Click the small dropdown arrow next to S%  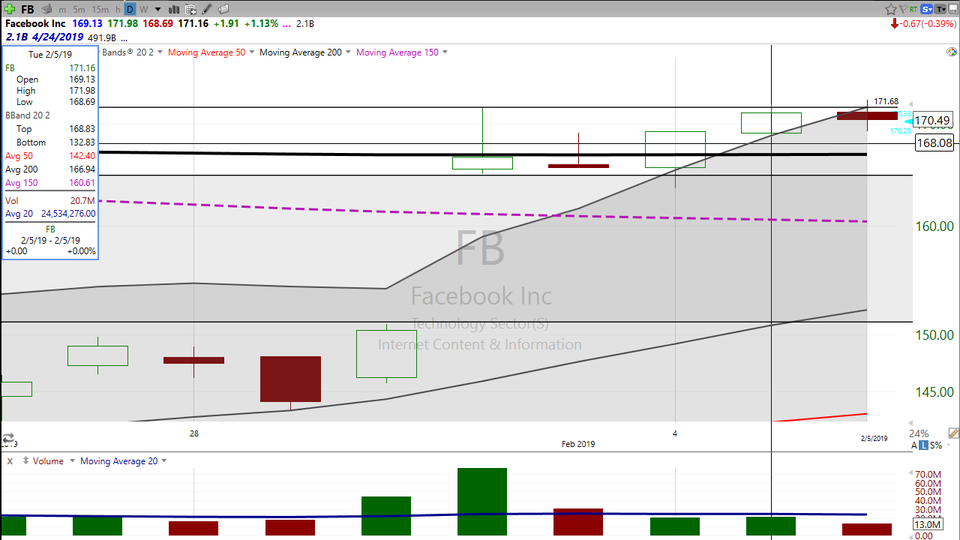[948, 446]
